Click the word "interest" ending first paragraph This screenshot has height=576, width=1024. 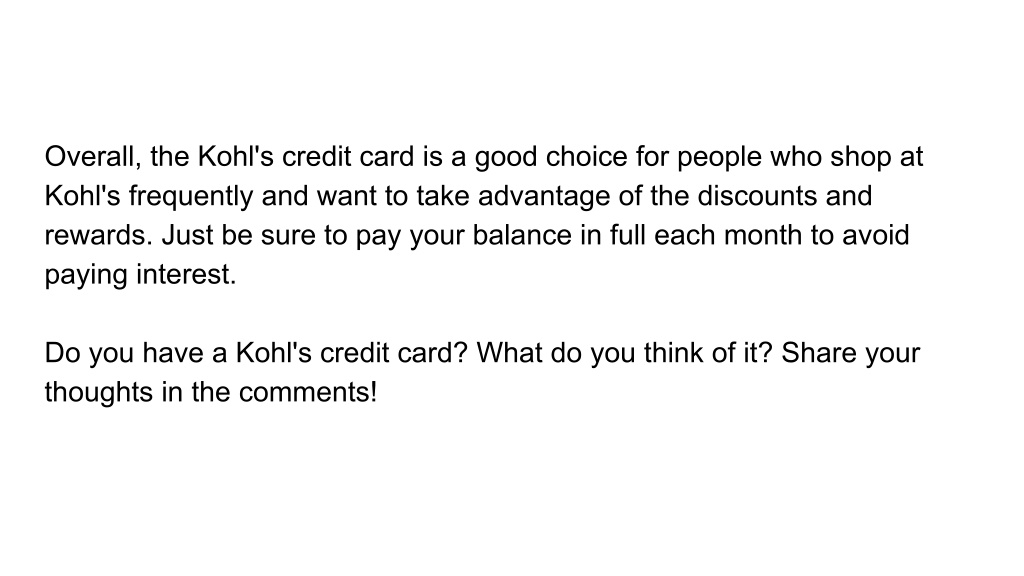pos(186,274)
